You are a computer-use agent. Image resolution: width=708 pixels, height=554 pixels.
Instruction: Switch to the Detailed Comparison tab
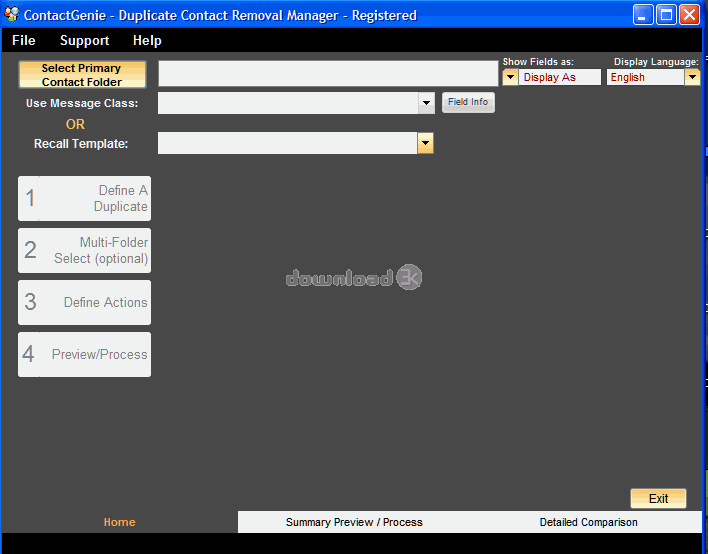pyautogui.click(x=588, y=522)
